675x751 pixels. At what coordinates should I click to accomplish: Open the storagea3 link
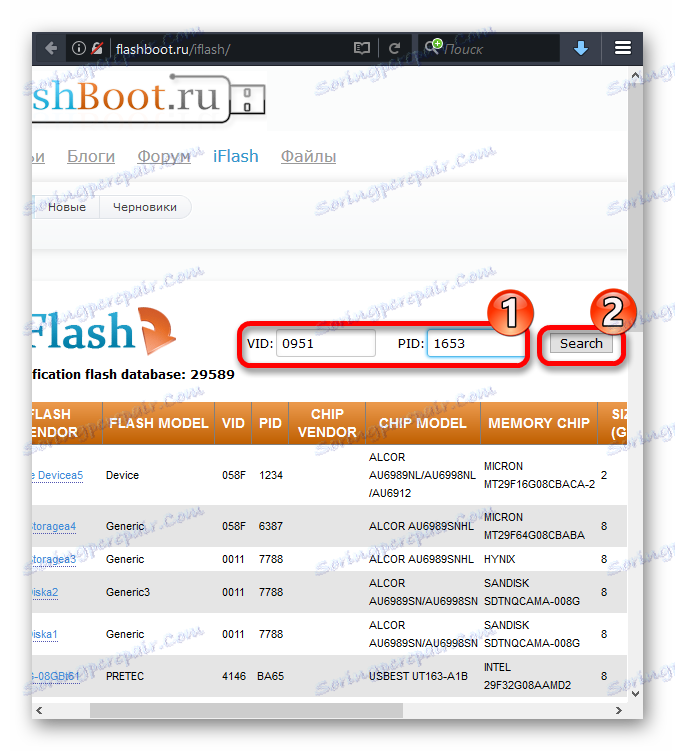pyautogui.click(x=54, y=559)
